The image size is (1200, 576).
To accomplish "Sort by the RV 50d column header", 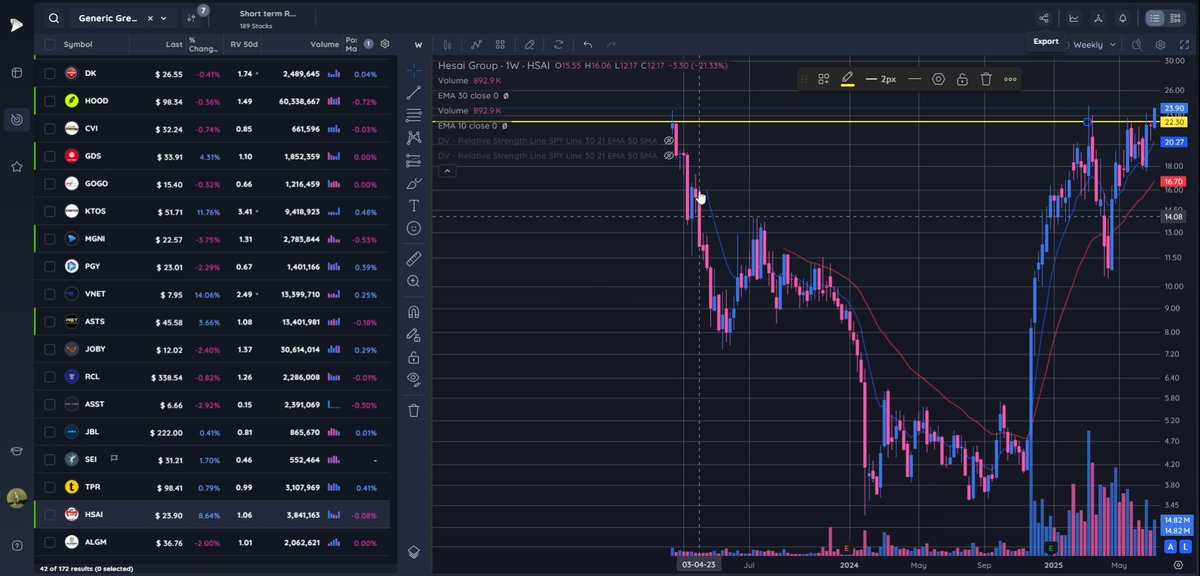I will pyautogui.click(x=244, y=44).
